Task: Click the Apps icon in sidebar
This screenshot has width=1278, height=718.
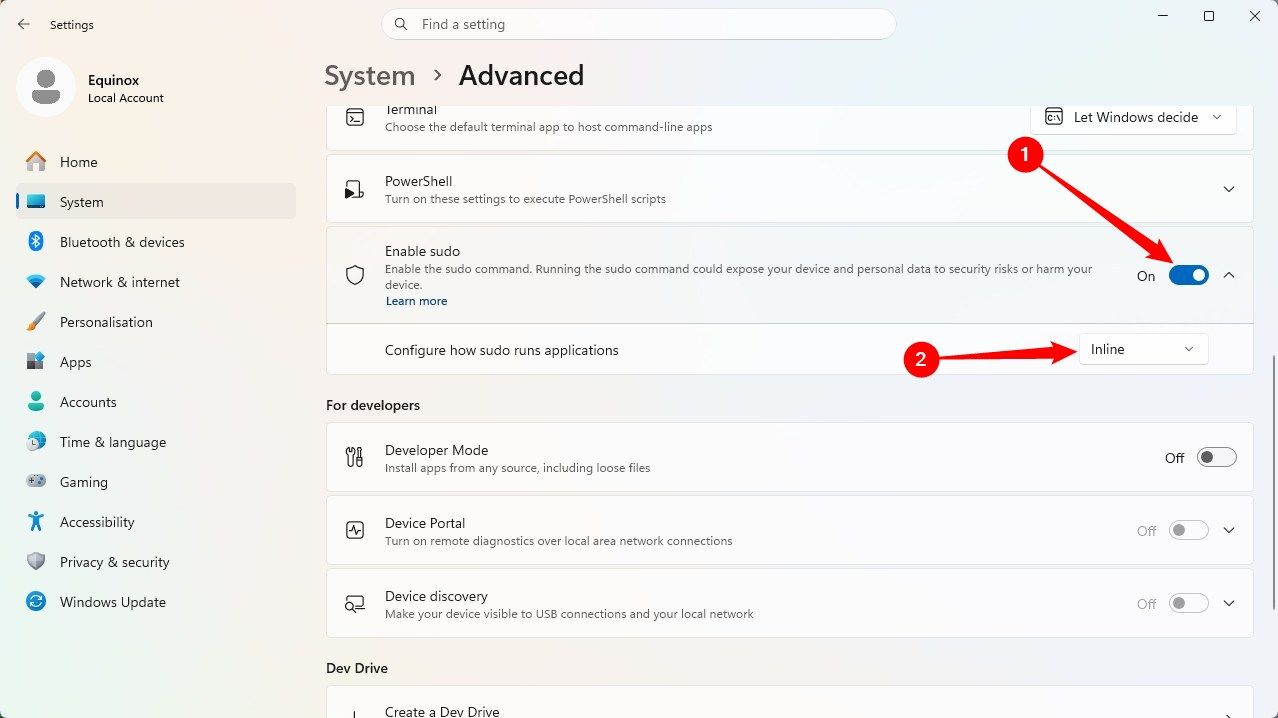Action: point(36,362)
